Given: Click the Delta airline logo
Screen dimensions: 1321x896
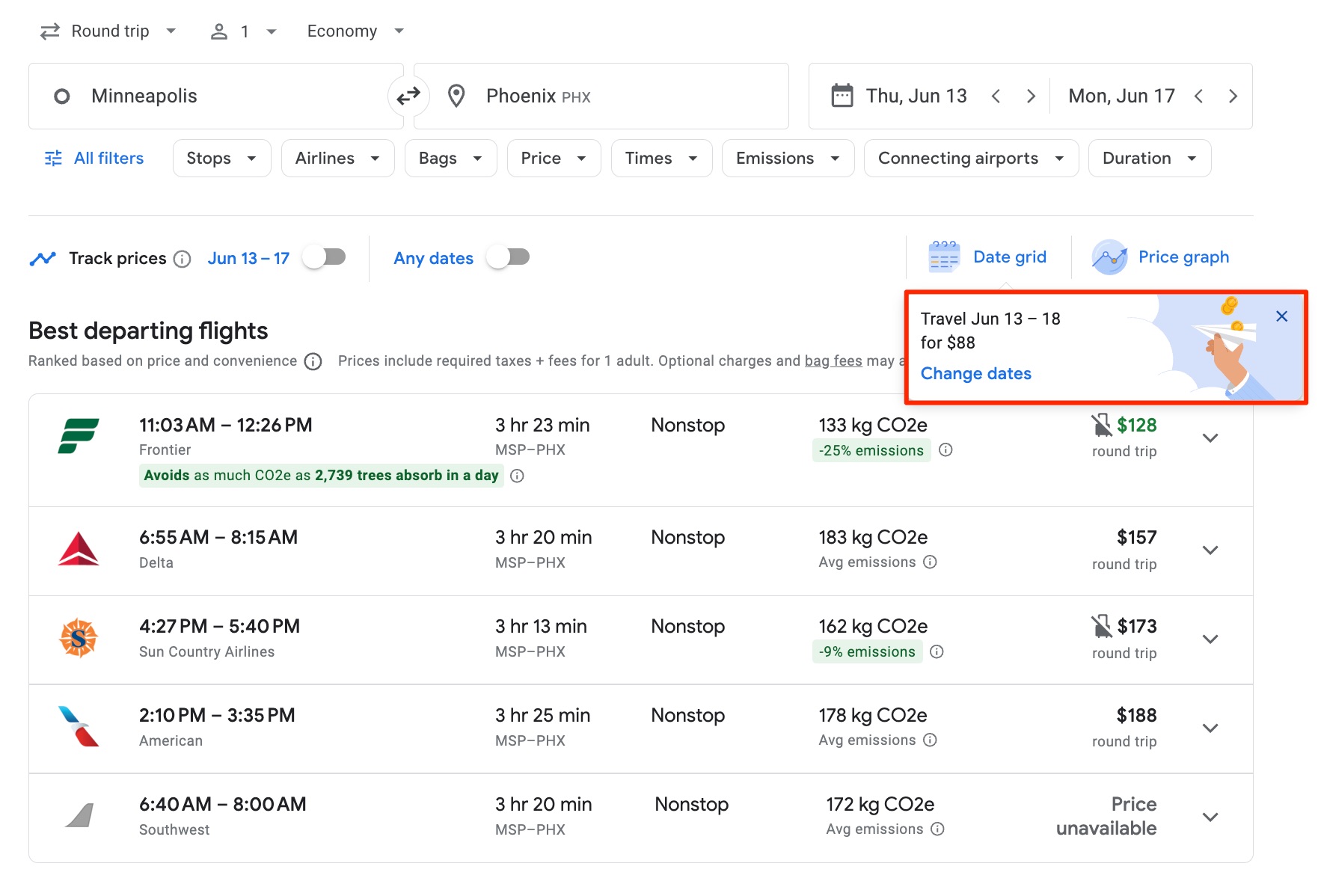Looking at the screenshot, I should coord(80,547).
